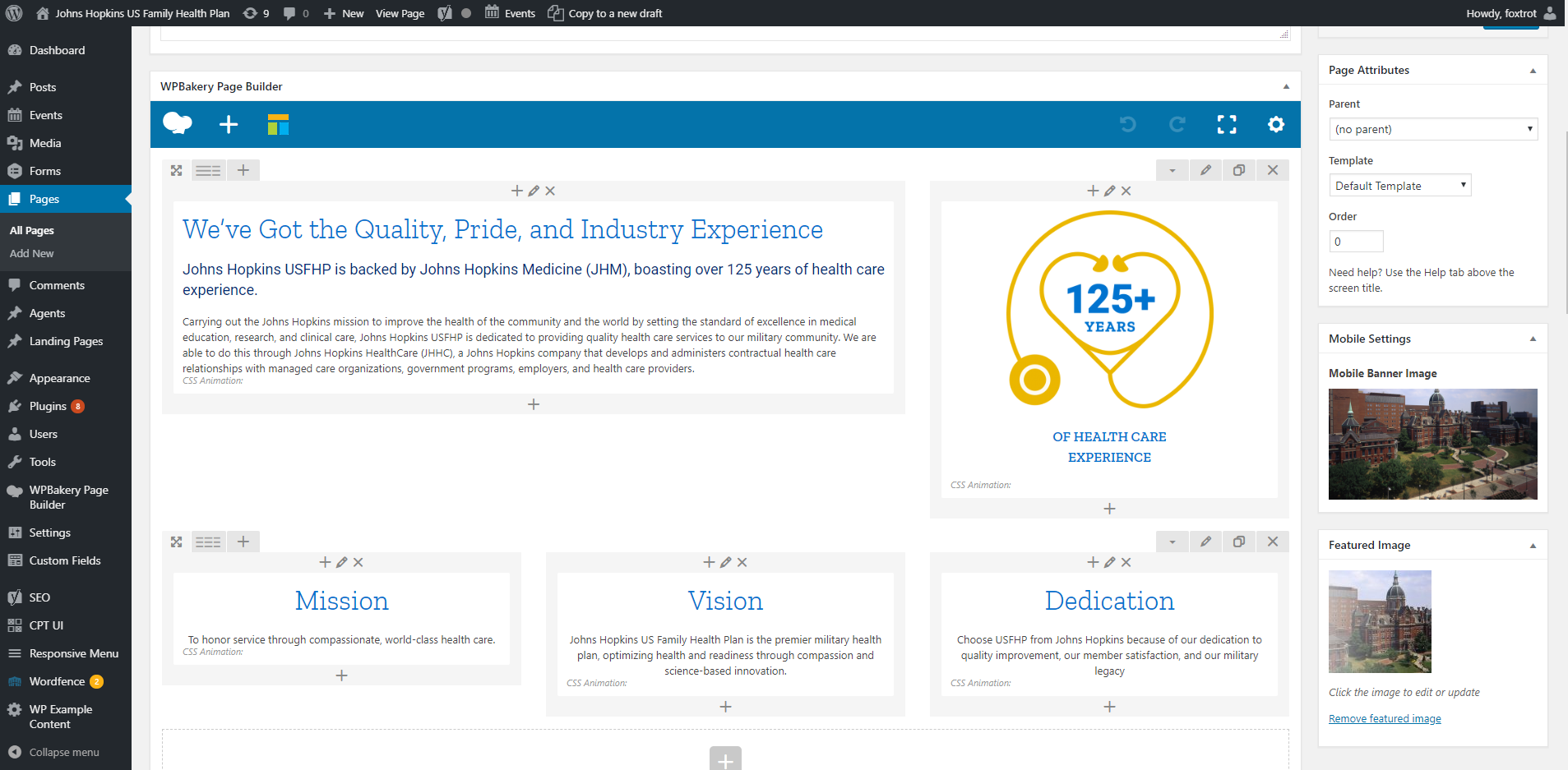Click the WPBakery undo arrow
Viewport: 1568px width, 770px height.
click(1127, 125)
